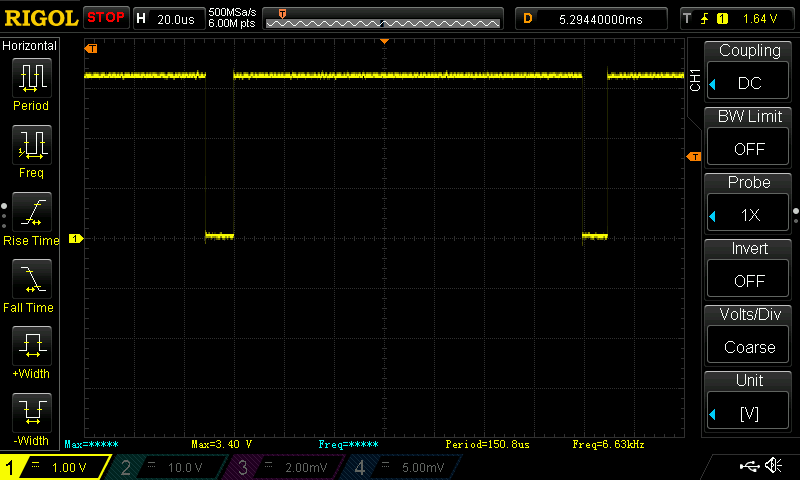The height and width of the screenshot is (480, 800).
Task: Click the channel 1 ground reference marker
Action: 76,238
